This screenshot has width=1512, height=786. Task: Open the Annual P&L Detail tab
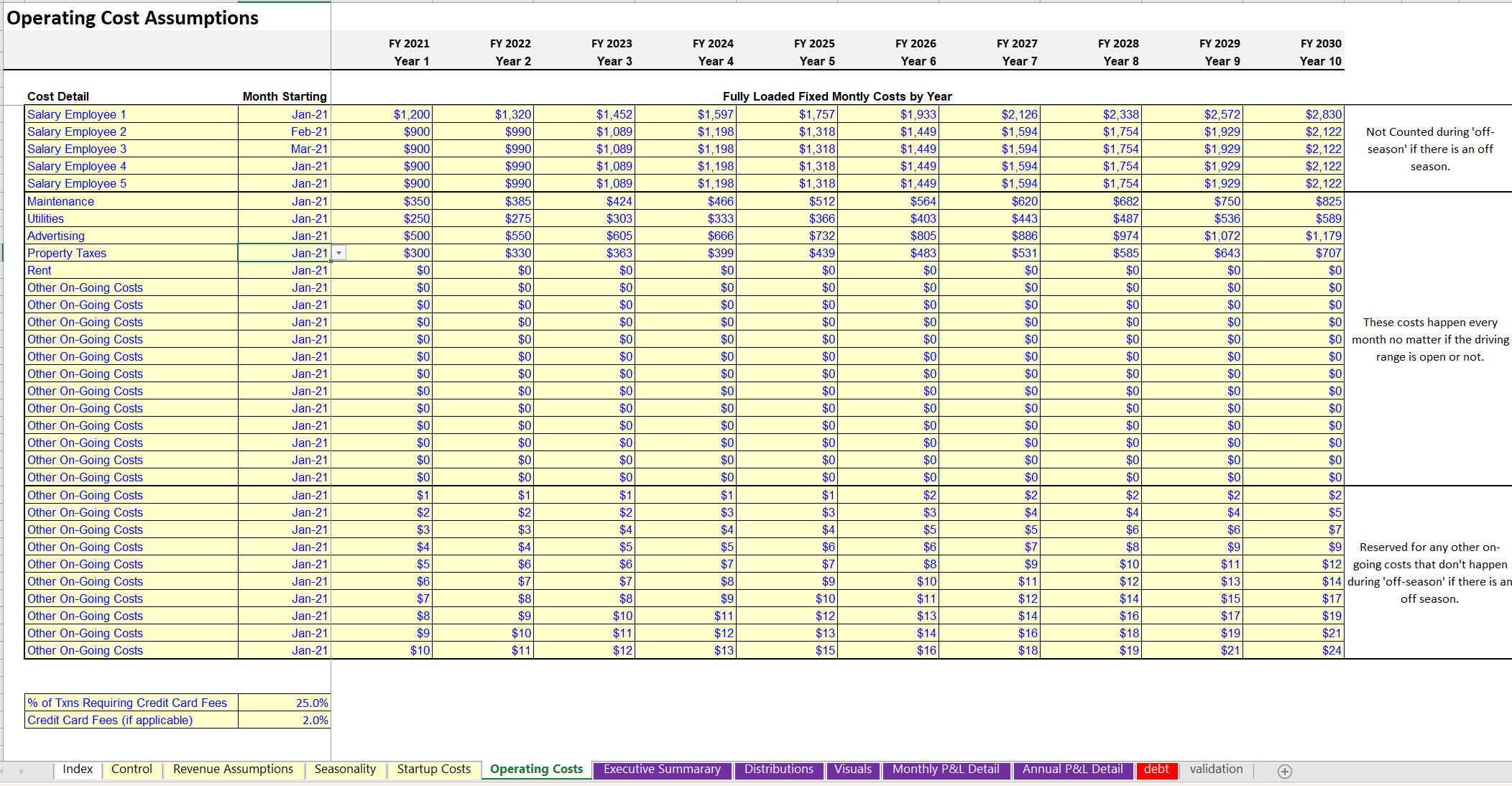[x=1072, y=769]
